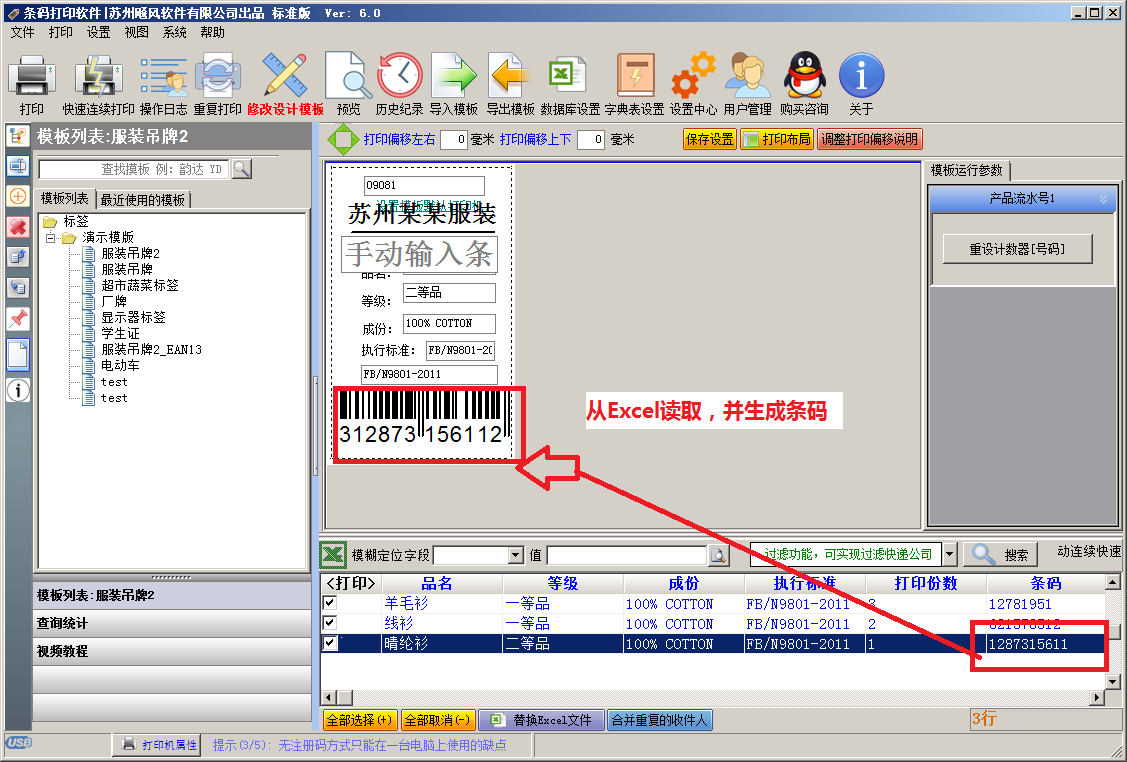The width and height of the screenshot is (1127, 762).
Task: Open 打印机属性 in status bar
Action: pos(158,745)
